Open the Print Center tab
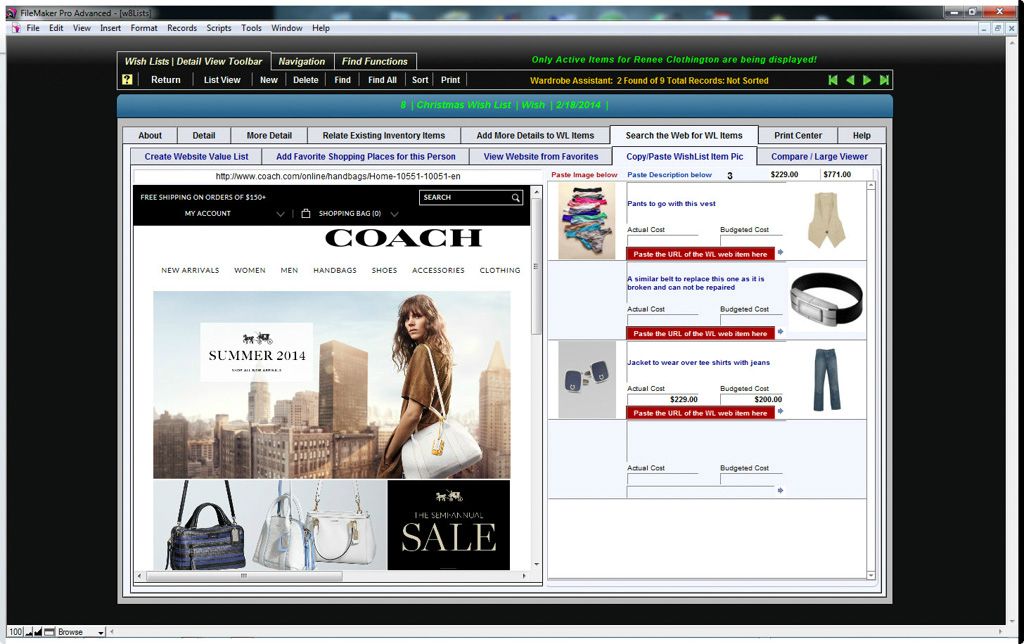Viewport: 1024px width, 644px height. pyautogui.click(x=798, y=135)
